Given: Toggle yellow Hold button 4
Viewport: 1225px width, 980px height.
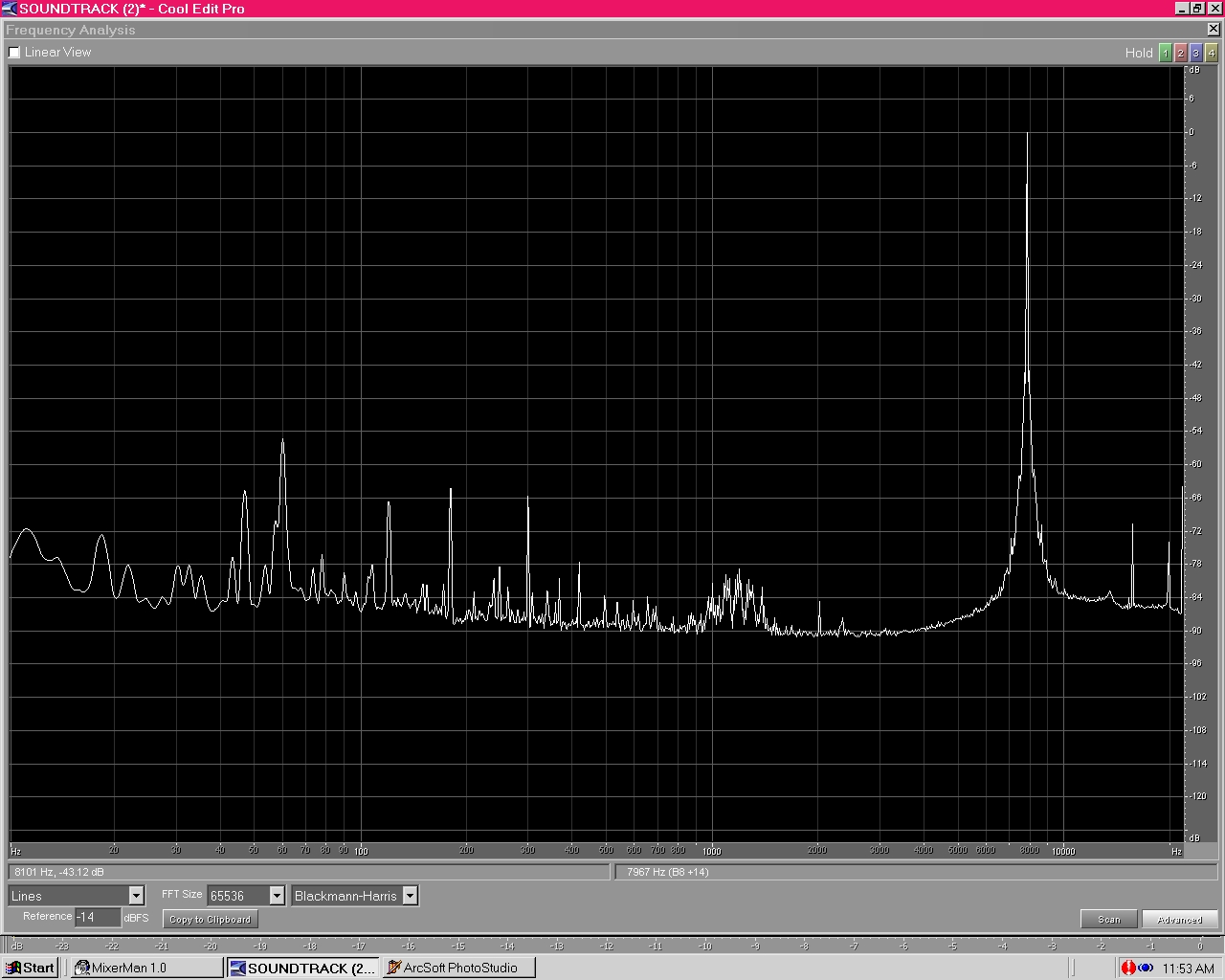Looking at the screenshot, I should [1211, 53].
